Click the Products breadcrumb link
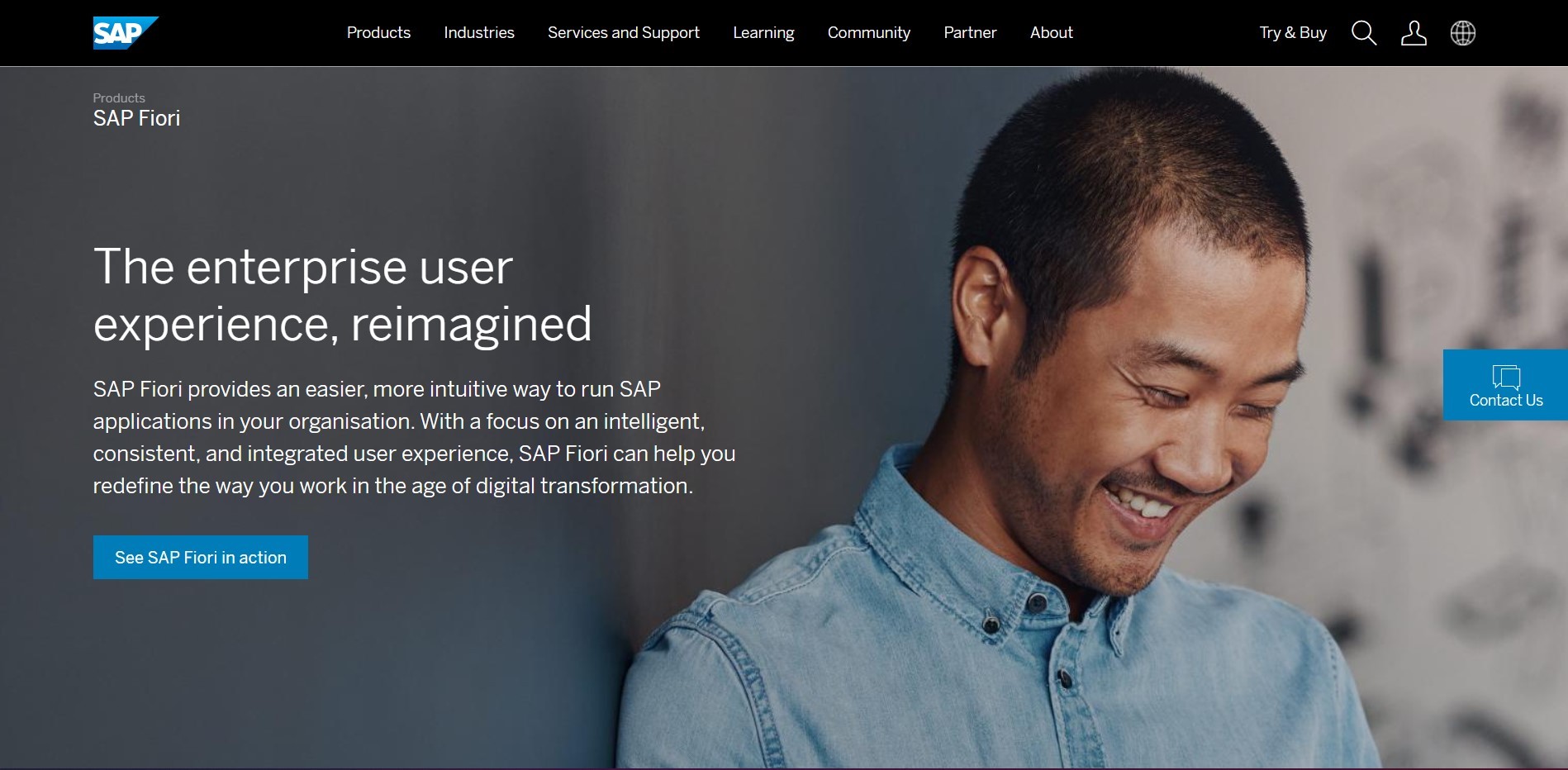 click(119, 97)
